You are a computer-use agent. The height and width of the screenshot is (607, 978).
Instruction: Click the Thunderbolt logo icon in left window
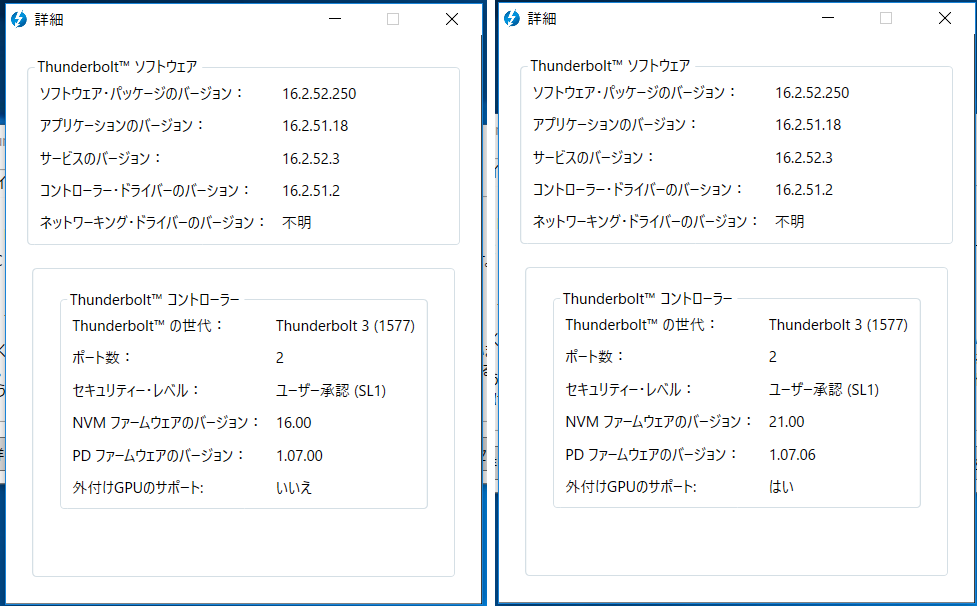[19, 19]
